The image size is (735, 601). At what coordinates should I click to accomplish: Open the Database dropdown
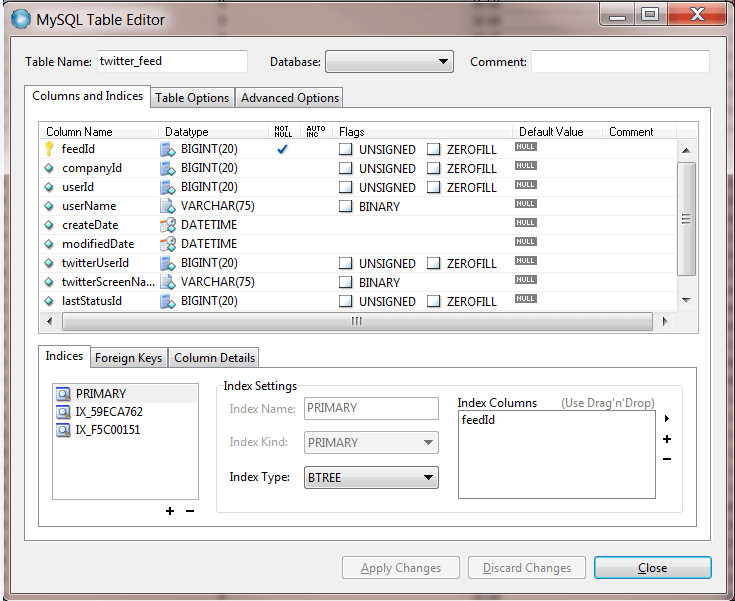click(389, 62)
